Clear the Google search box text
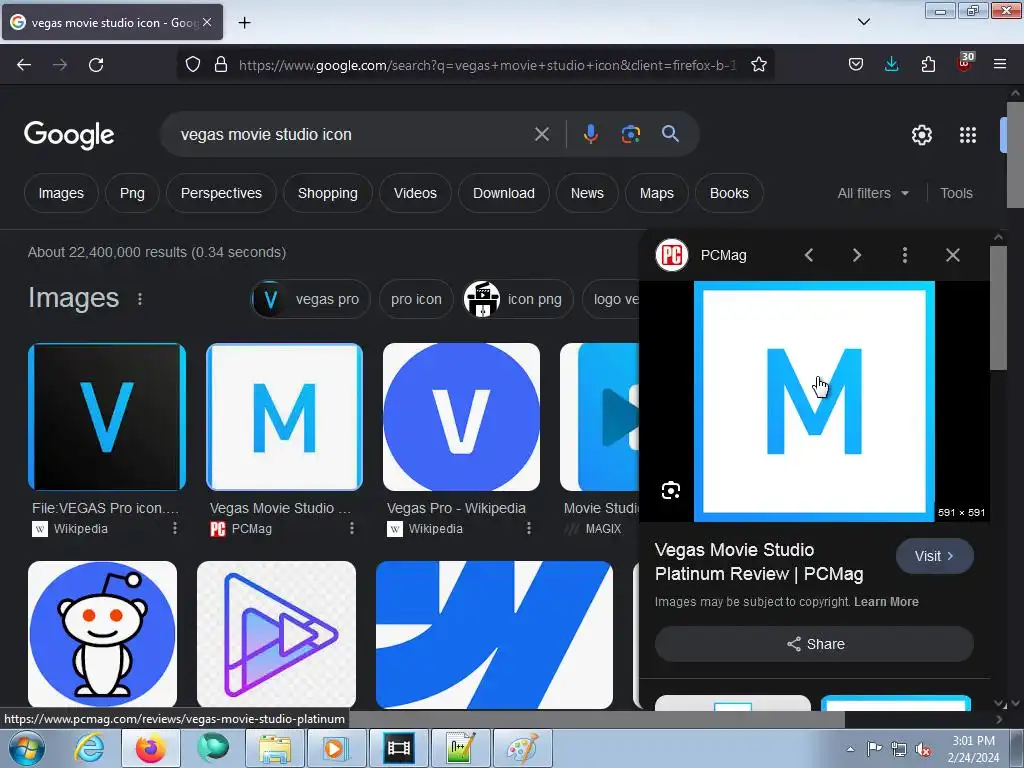 (x=541, y=134)
